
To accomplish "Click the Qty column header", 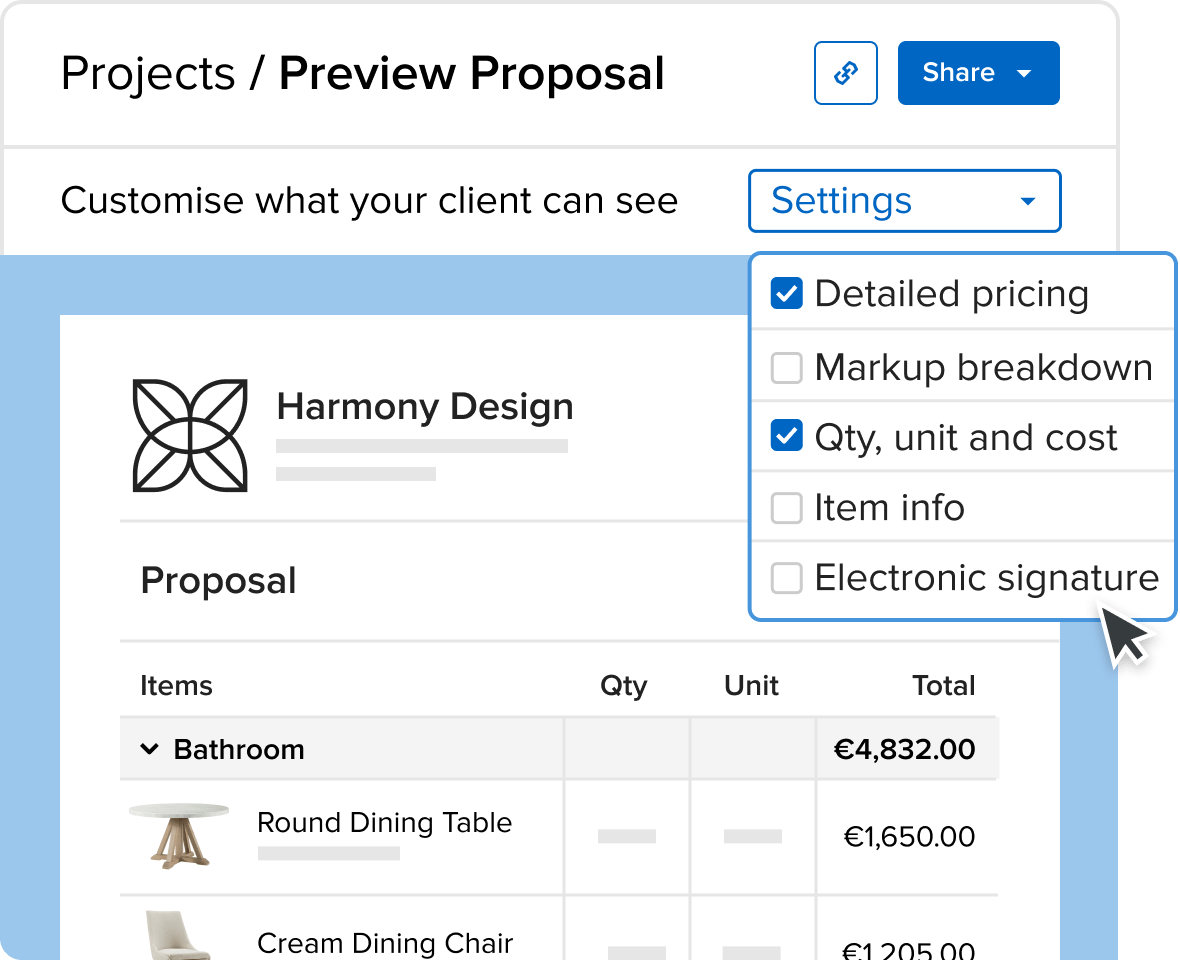I will click(x=623, y=686).
